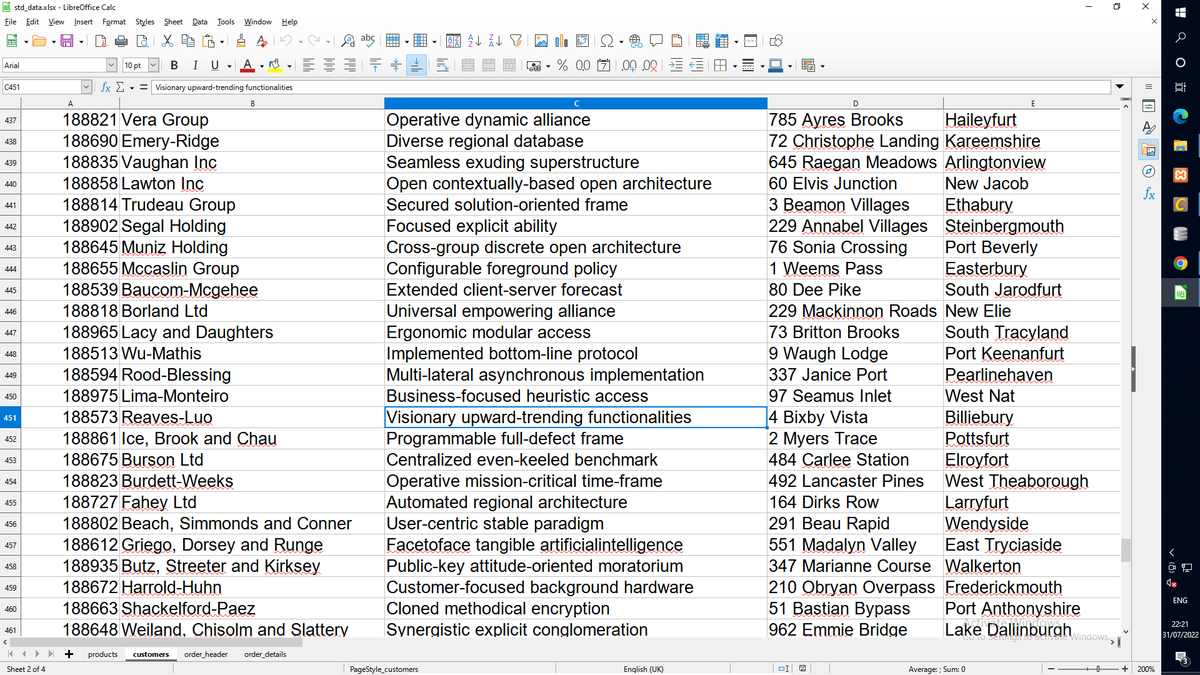Click the Clone Formatting paintbrush icon
This screenshot has height=675, width=1200.
pos(241,41)
